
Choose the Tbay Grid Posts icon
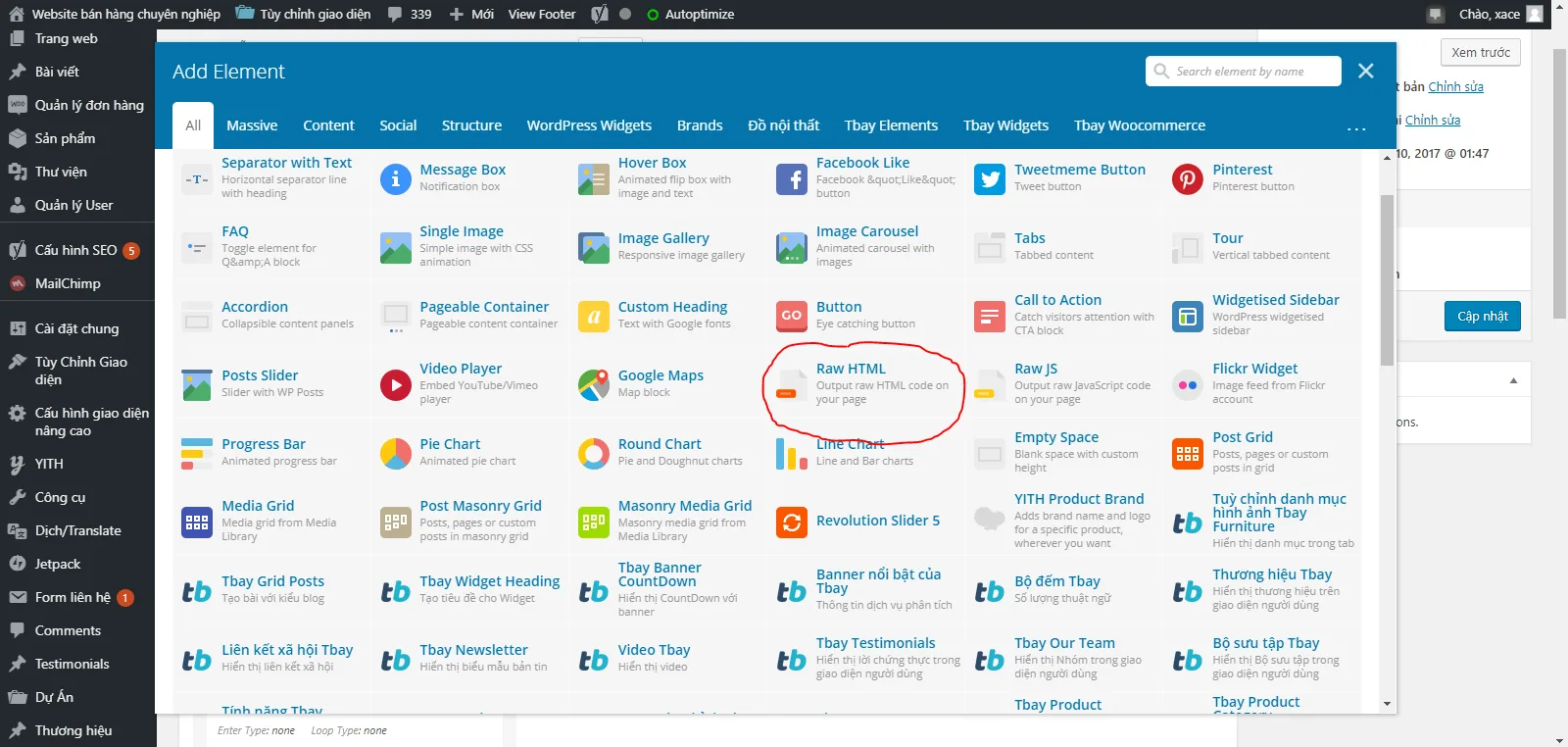coord(197,591)
